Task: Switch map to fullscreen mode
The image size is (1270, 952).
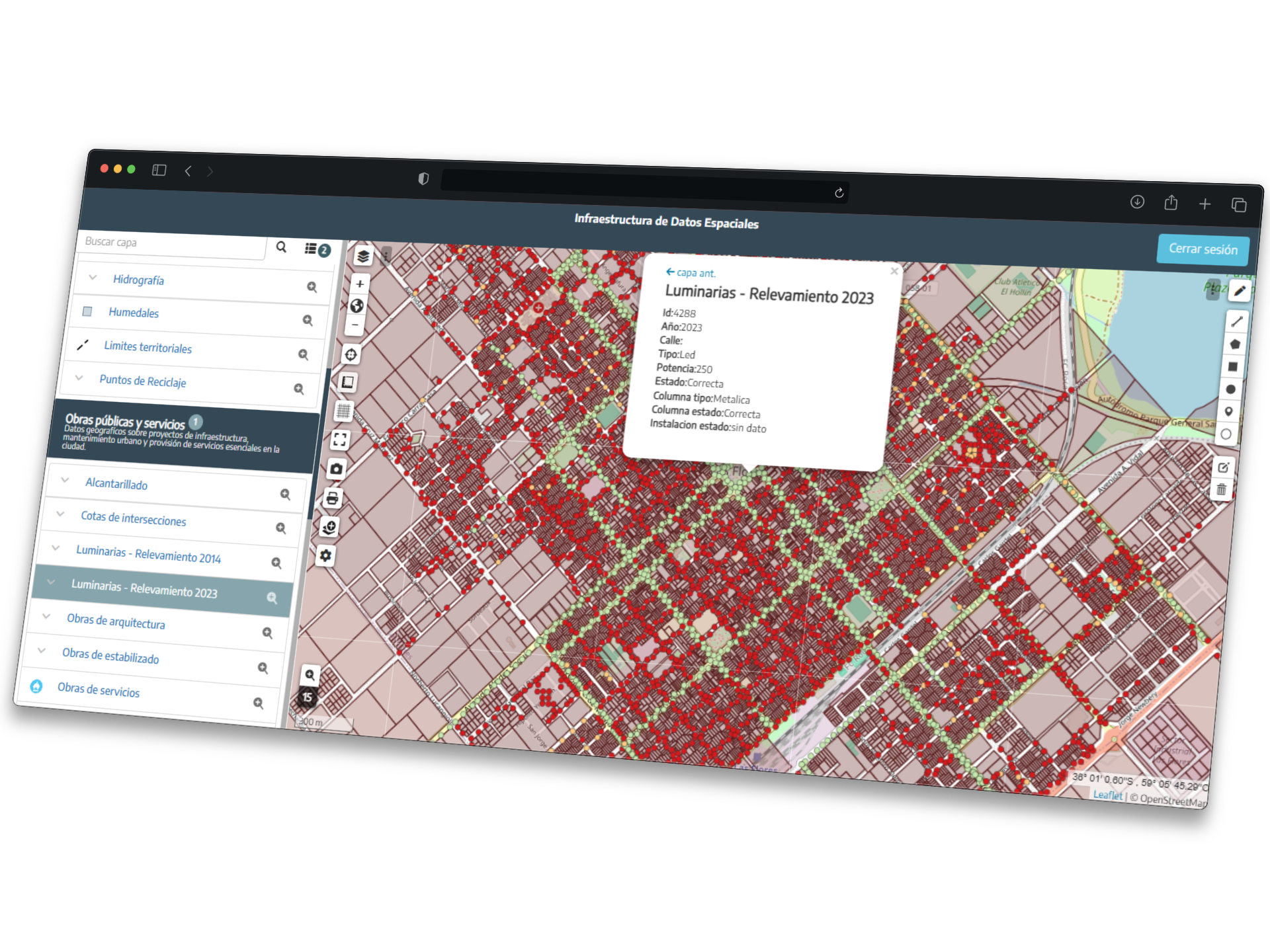Action: point(340,440)
